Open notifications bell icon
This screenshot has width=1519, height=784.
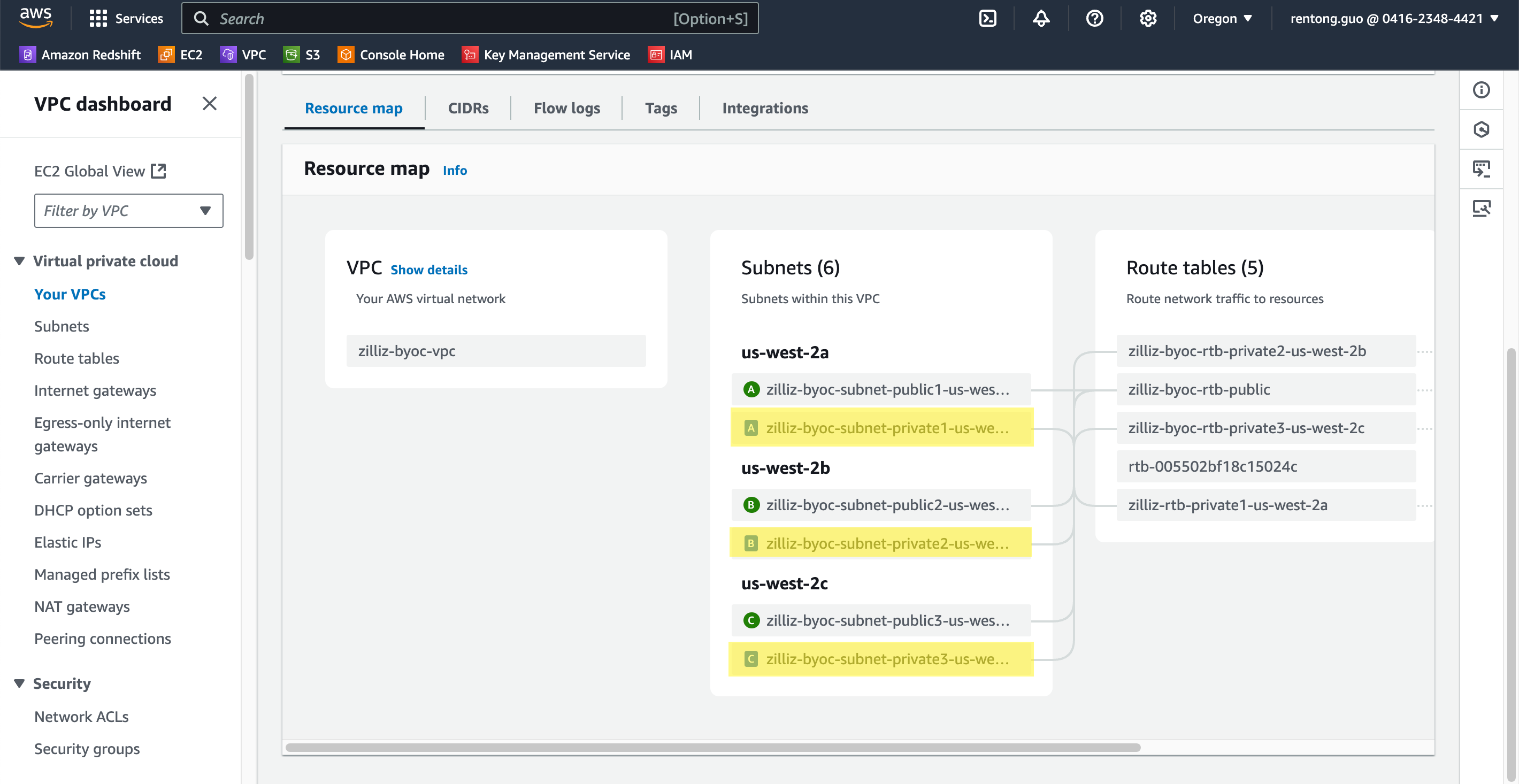1041,18
